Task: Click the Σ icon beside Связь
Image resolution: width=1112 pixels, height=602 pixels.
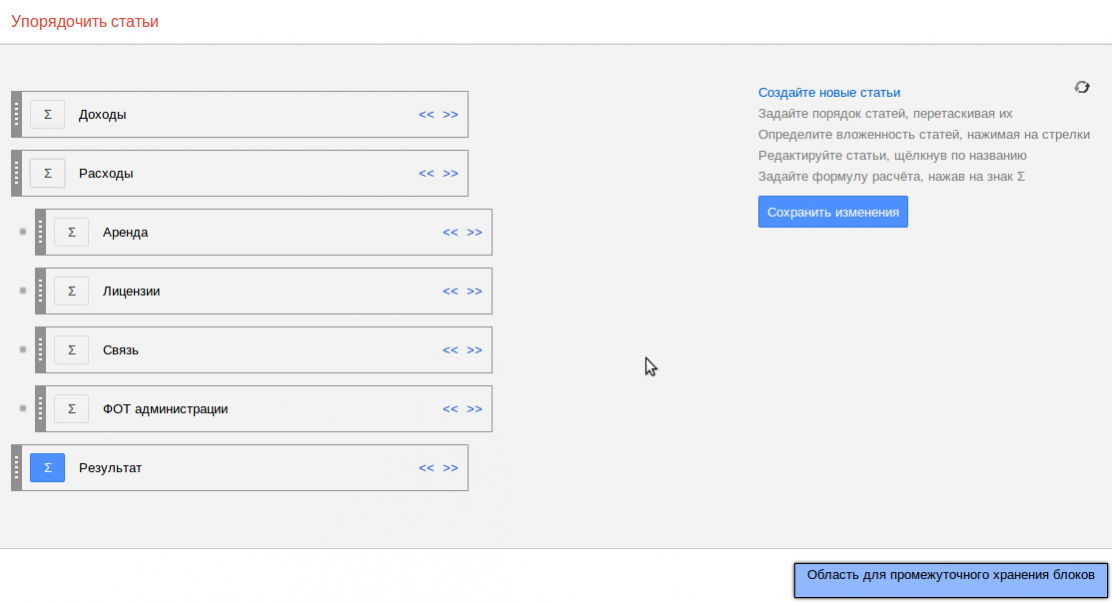Action: (71, 350)
